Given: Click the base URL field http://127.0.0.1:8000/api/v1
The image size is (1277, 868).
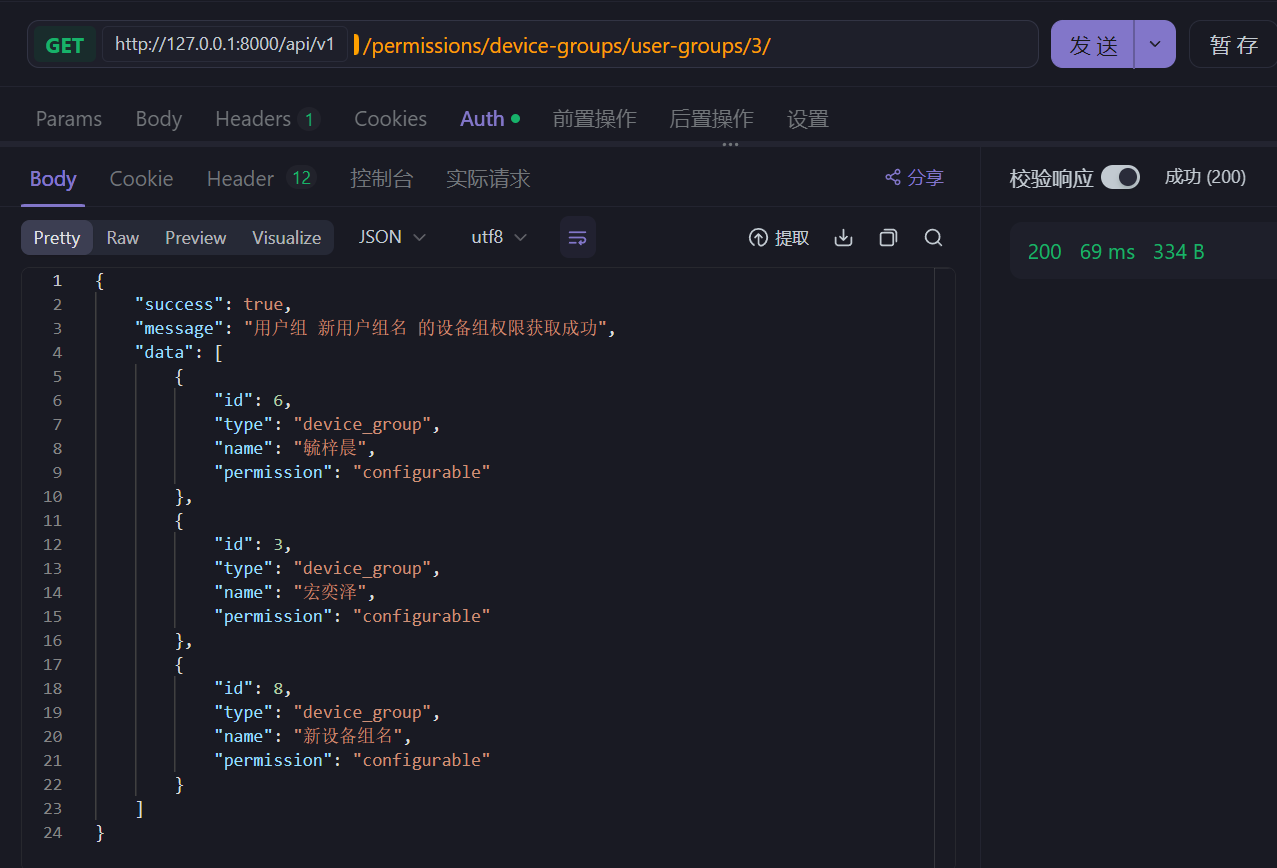Looking at the screenshot, I should pos(225,44).
